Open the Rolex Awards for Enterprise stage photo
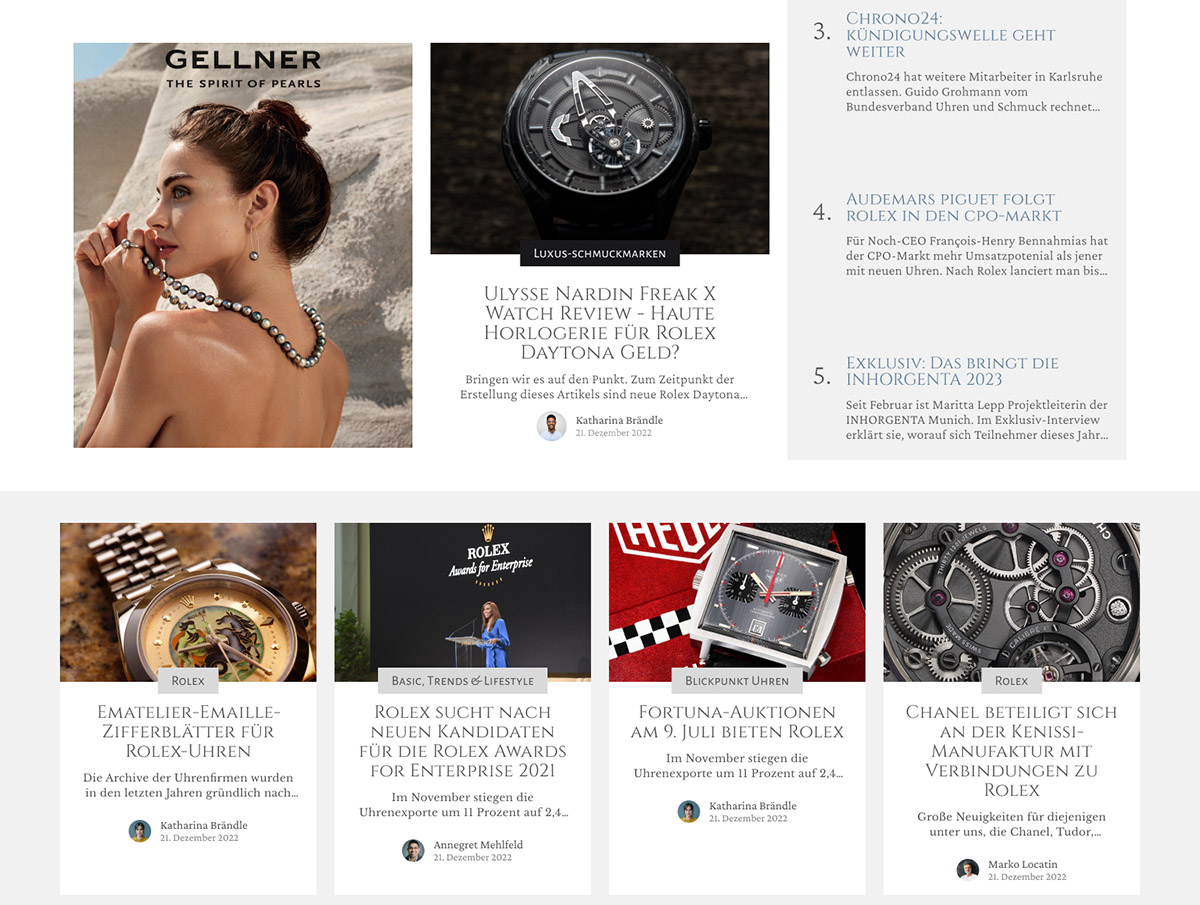1200x905 pixels. click(462, 602)
